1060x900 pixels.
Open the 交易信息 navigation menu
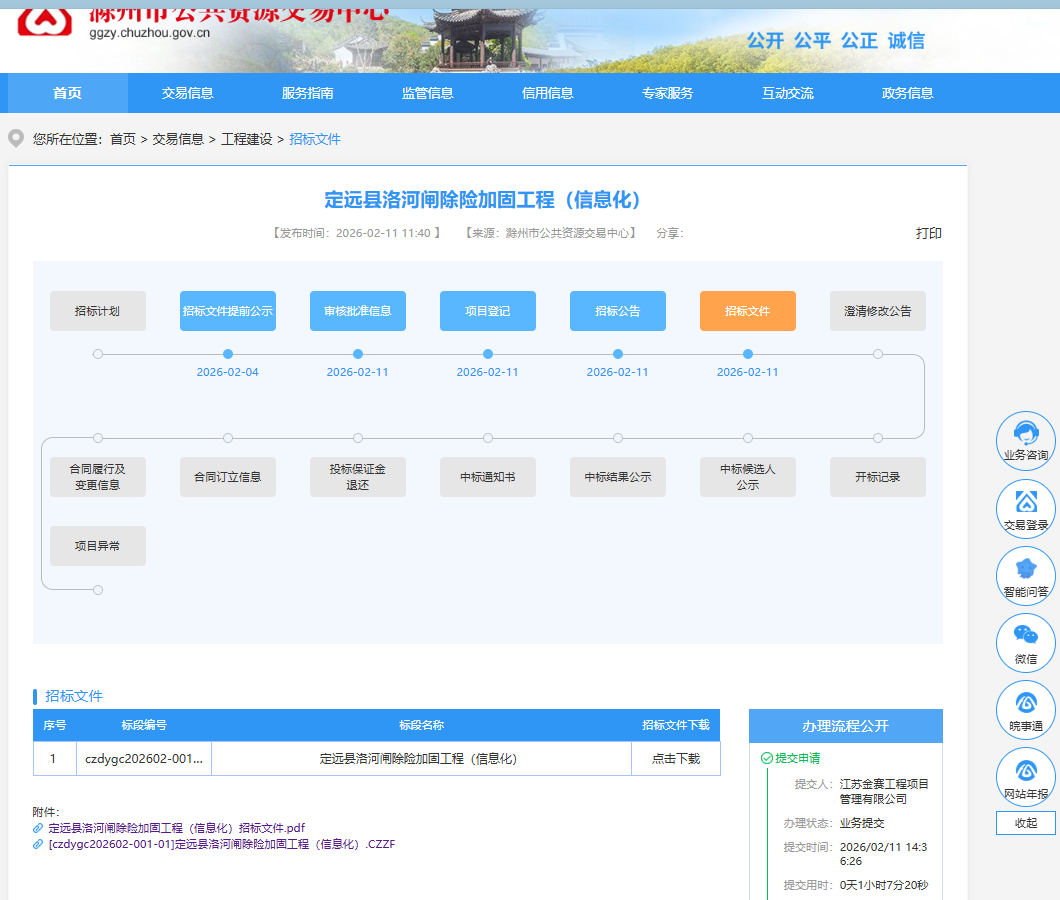[187, 93]
